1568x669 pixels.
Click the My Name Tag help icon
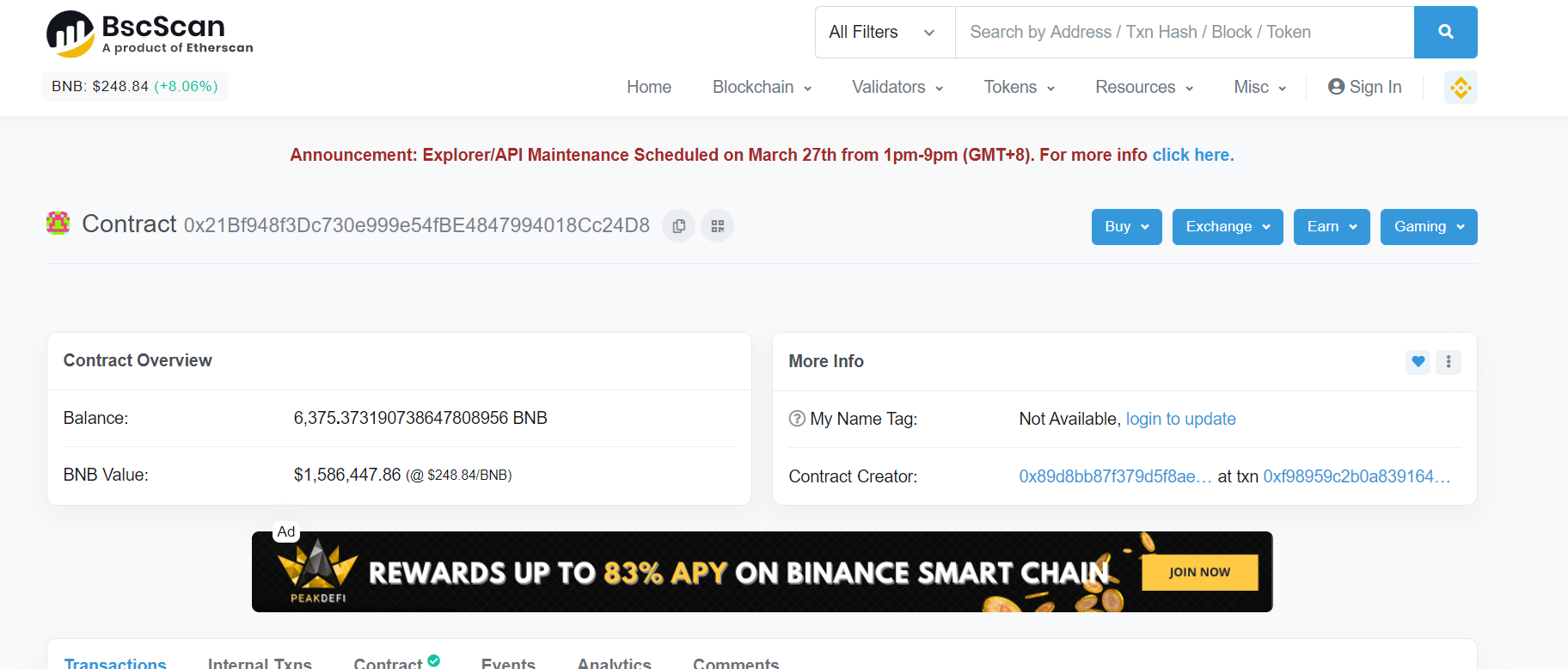pyautogui.click(x=797, y=419)
